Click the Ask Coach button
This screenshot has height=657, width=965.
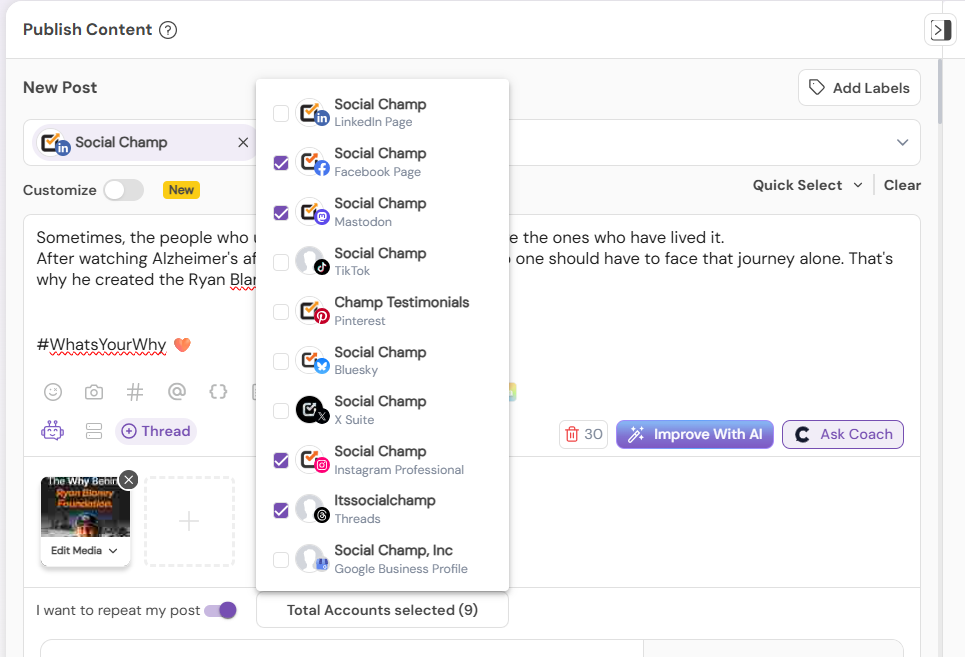[843, 434]
